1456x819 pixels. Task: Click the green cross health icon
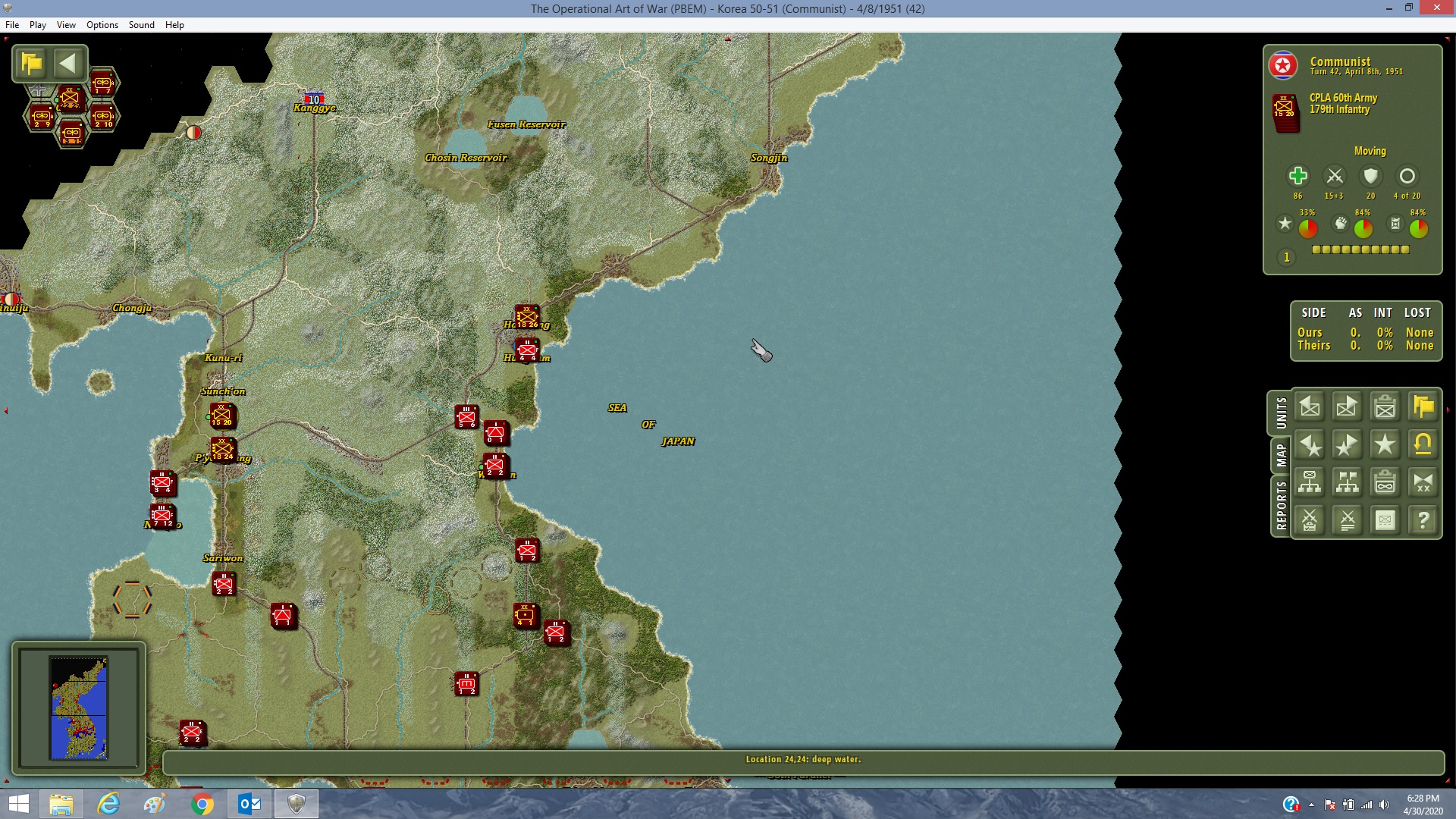click(x=1298, y=176)
